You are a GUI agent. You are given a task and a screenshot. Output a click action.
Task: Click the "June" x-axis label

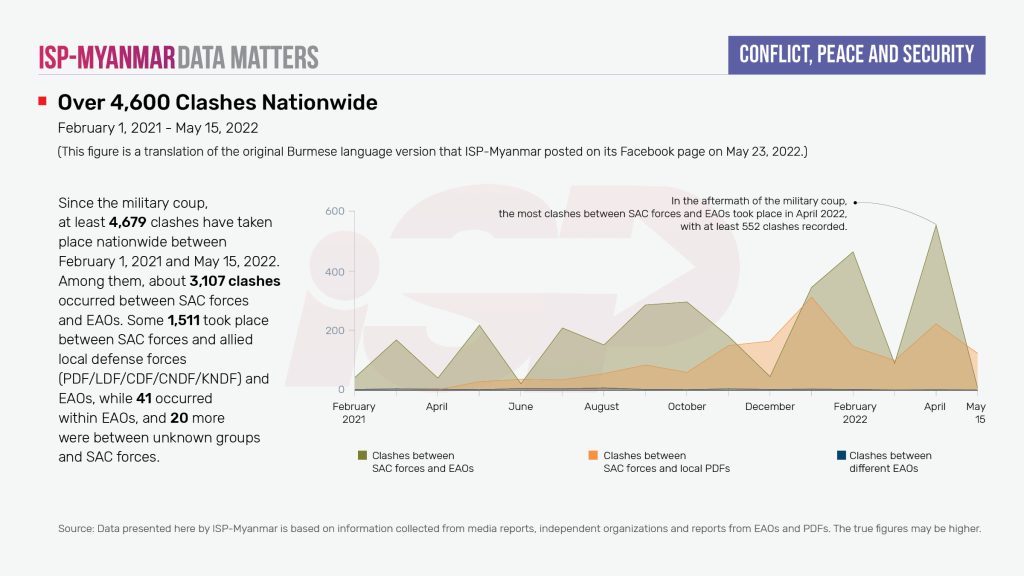520,407
